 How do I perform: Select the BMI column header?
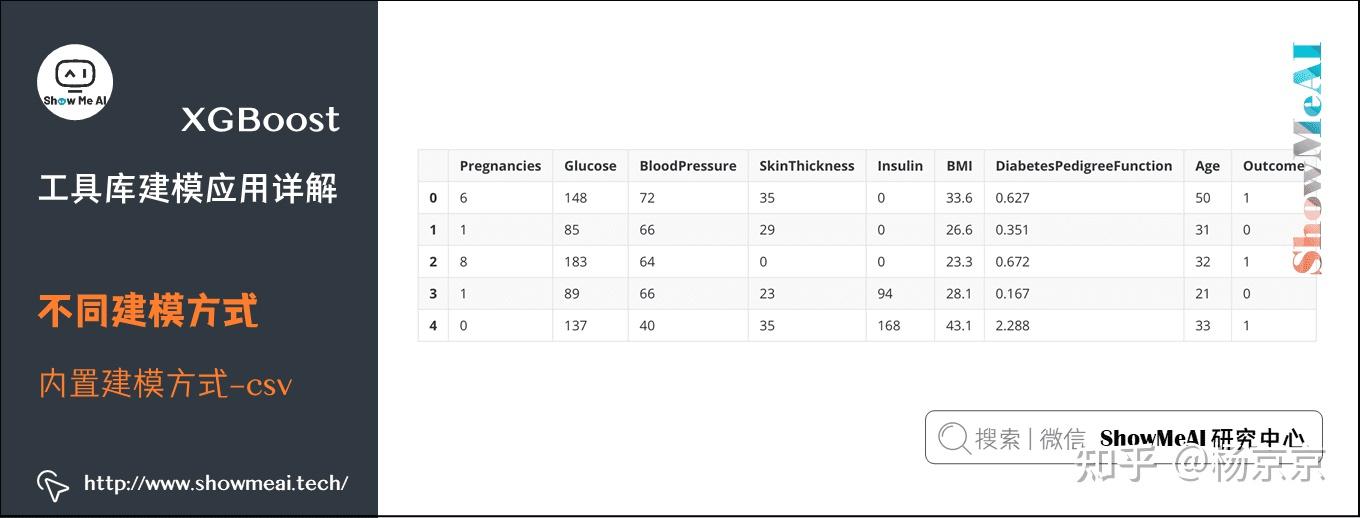pyautogui.click(x=959, y=166)
